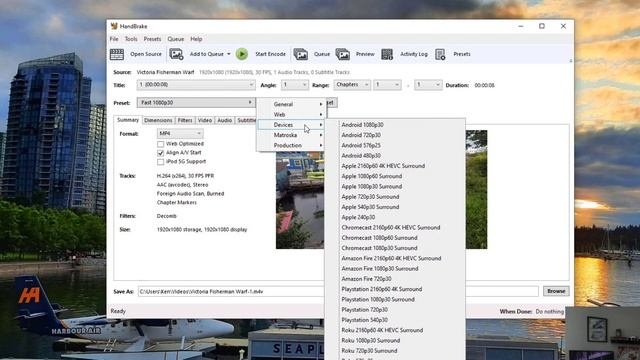
Task: Open the Tools menu
Action: point(131,39)
